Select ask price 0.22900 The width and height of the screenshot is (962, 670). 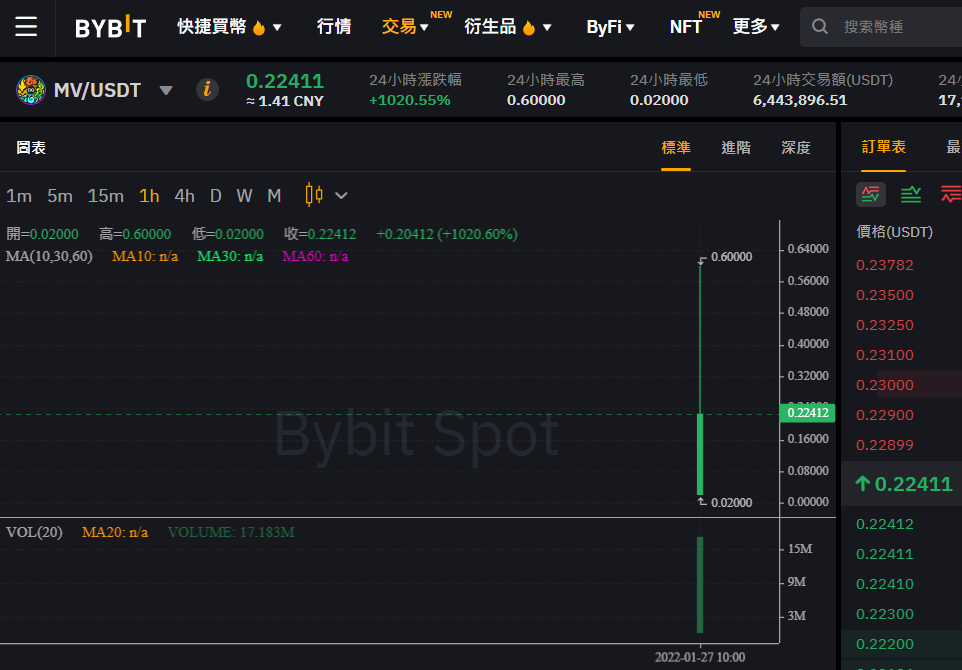pyautogui.click(x=885, y=415)
